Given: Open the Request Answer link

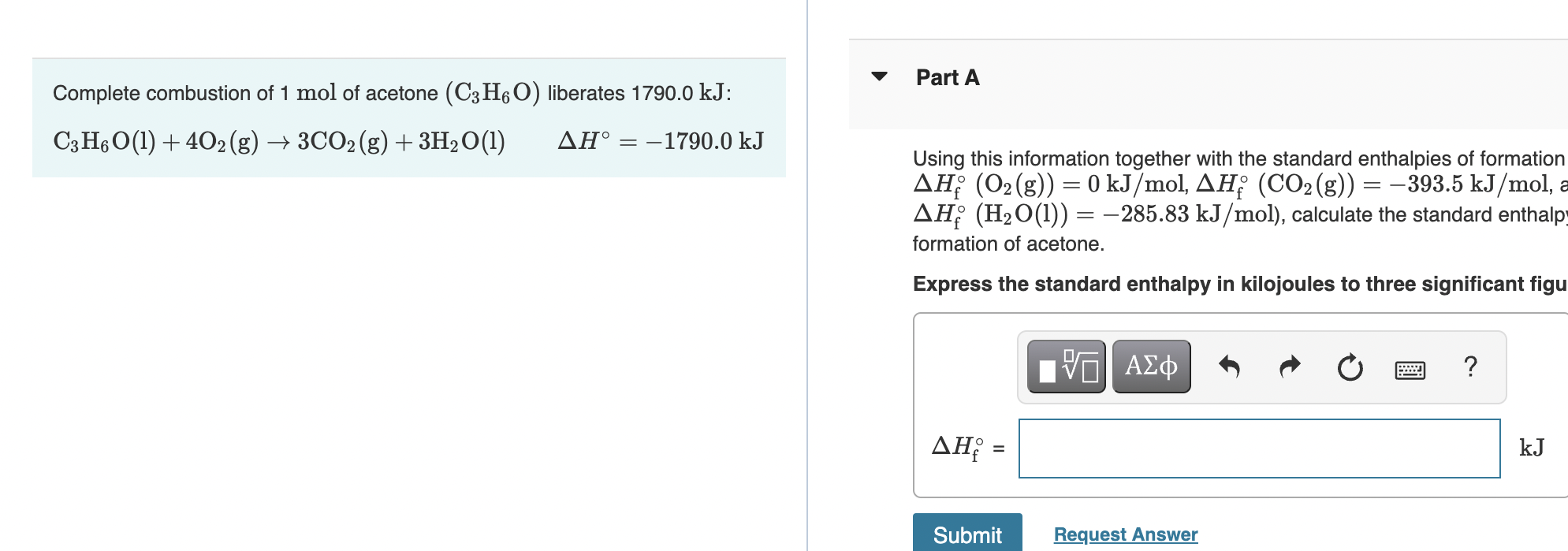Looking at the screenshot, I should 1125,534.
